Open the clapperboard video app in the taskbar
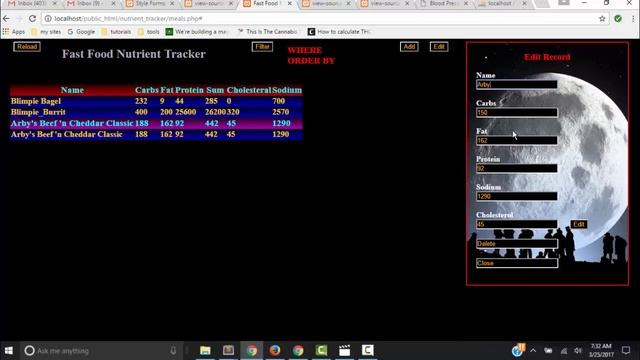 pos(344,350)
